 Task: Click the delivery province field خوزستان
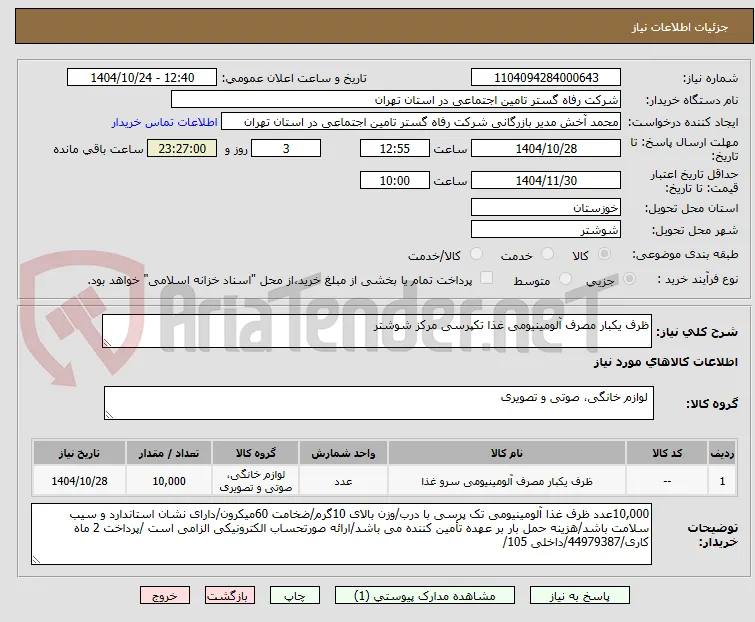(546, 207)
